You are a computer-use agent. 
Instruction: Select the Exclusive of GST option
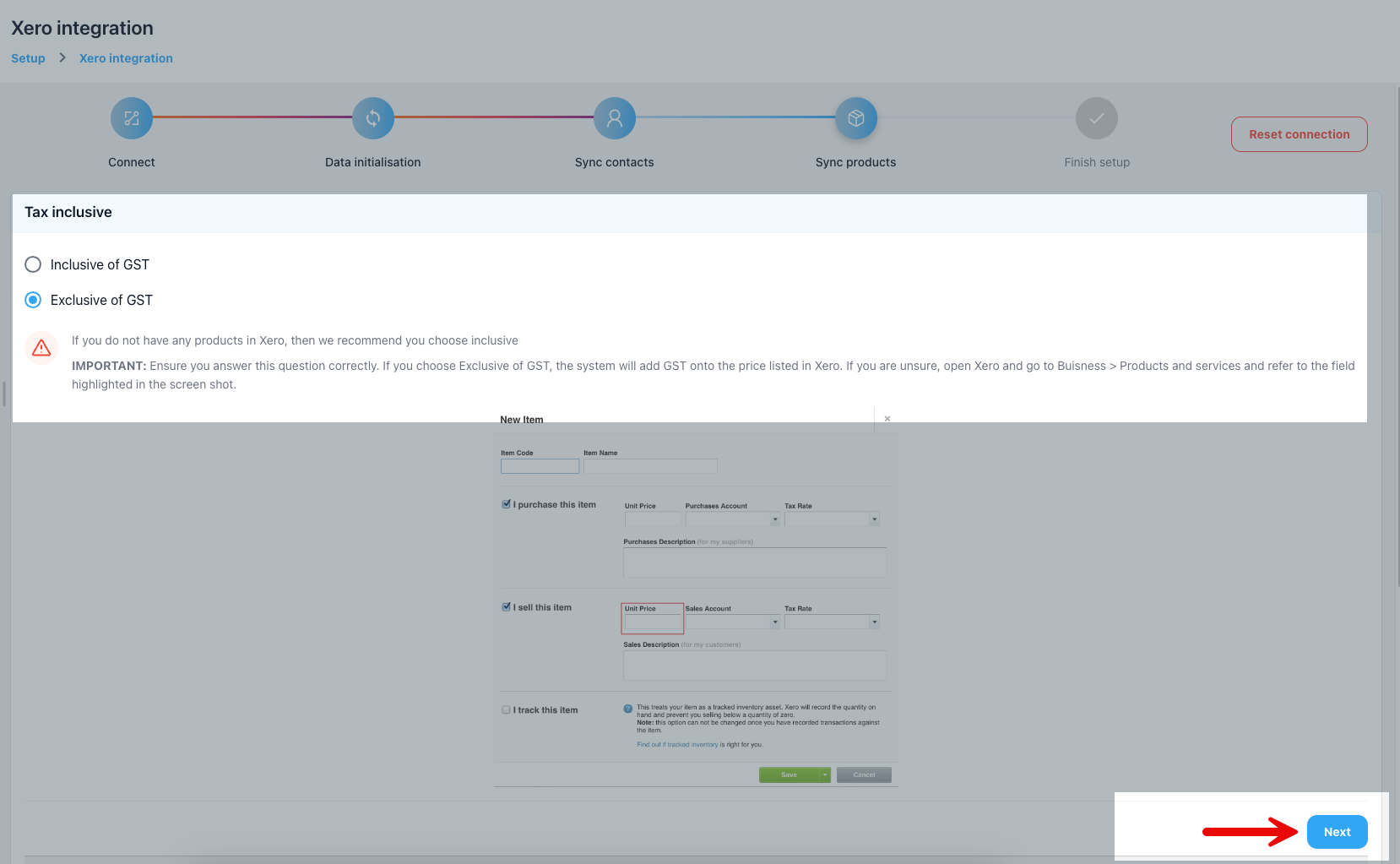pos(33,300)
